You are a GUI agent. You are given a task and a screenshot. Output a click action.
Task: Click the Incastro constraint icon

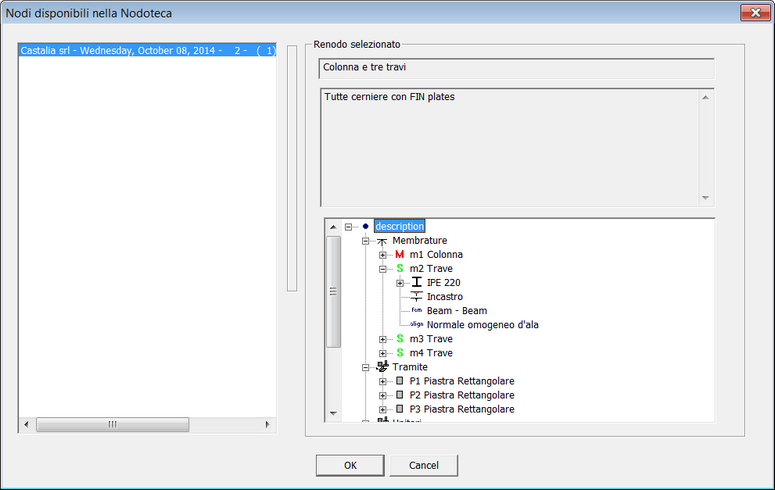(x=417, y=297)
